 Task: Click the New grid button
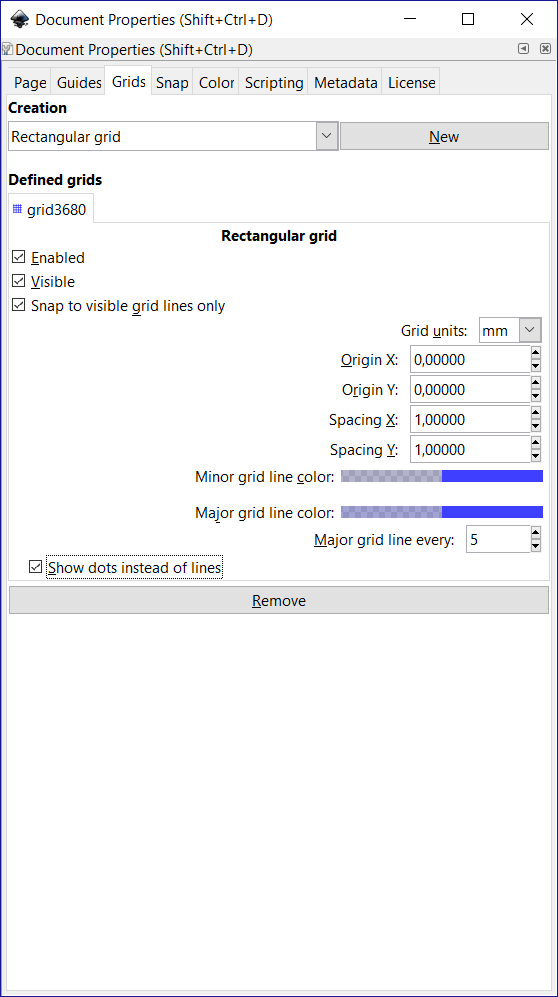[444, 136]
